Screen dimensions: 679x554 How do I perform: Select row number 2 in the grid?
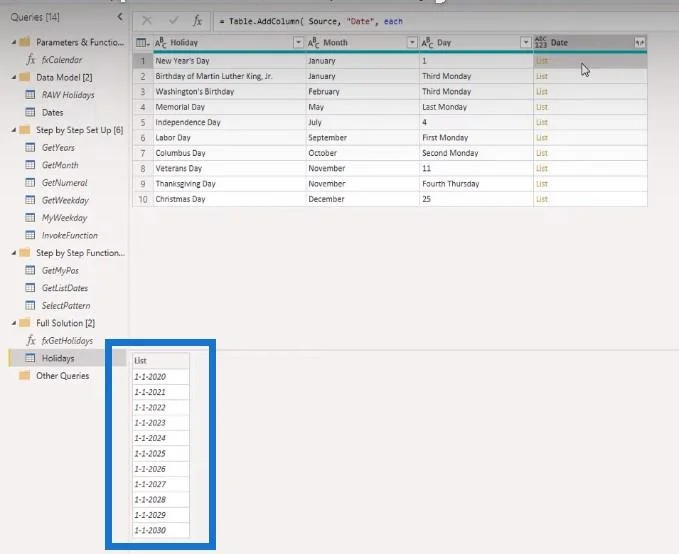click(142, 76)
